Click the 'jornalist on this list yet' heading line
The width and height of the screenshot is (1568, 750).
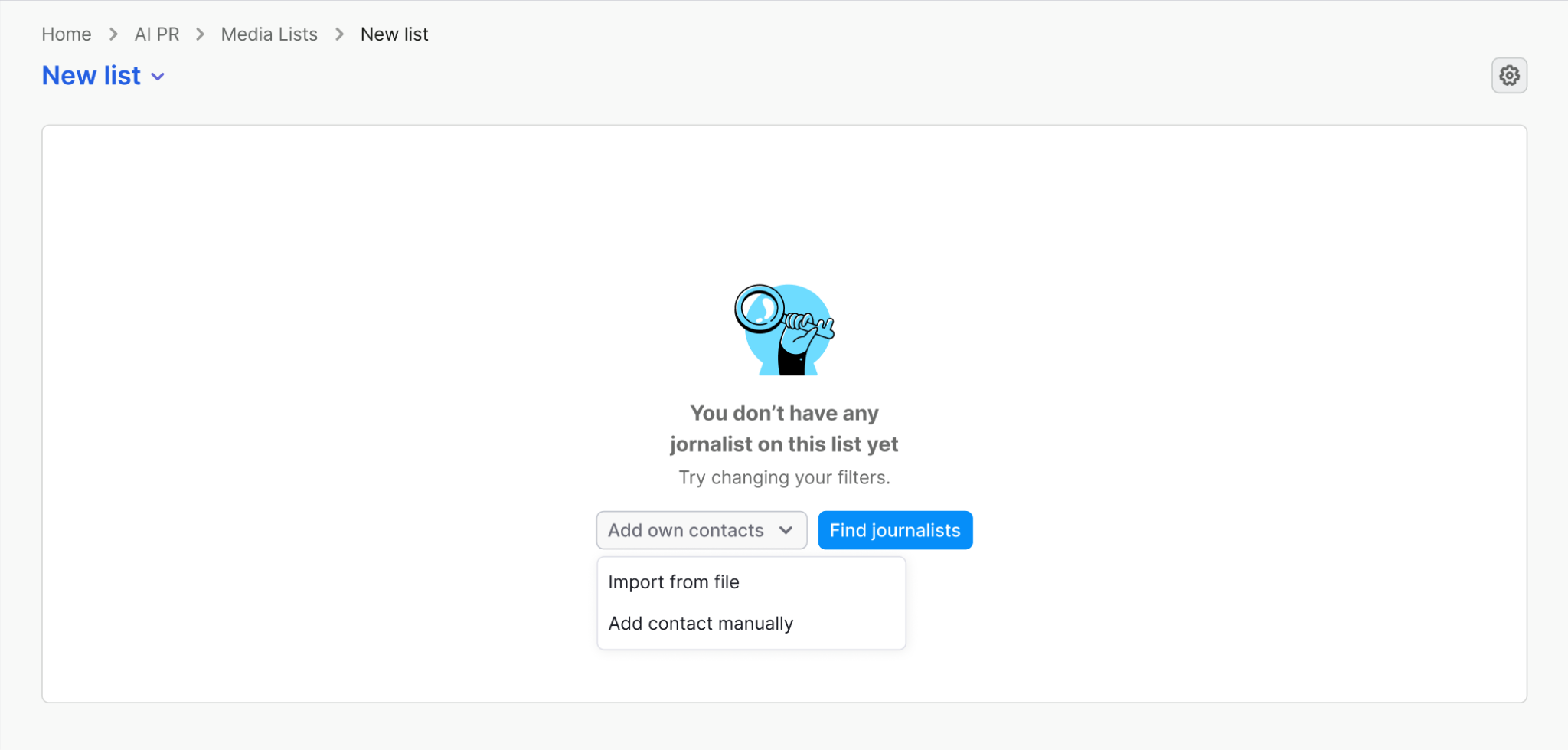point(784,444)
